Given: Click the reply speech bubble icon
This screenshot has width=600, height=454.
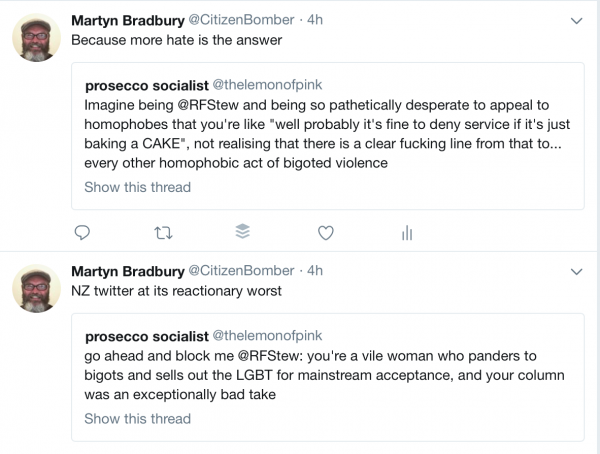Looking at the screenshot, I should (x=84, y=233).
